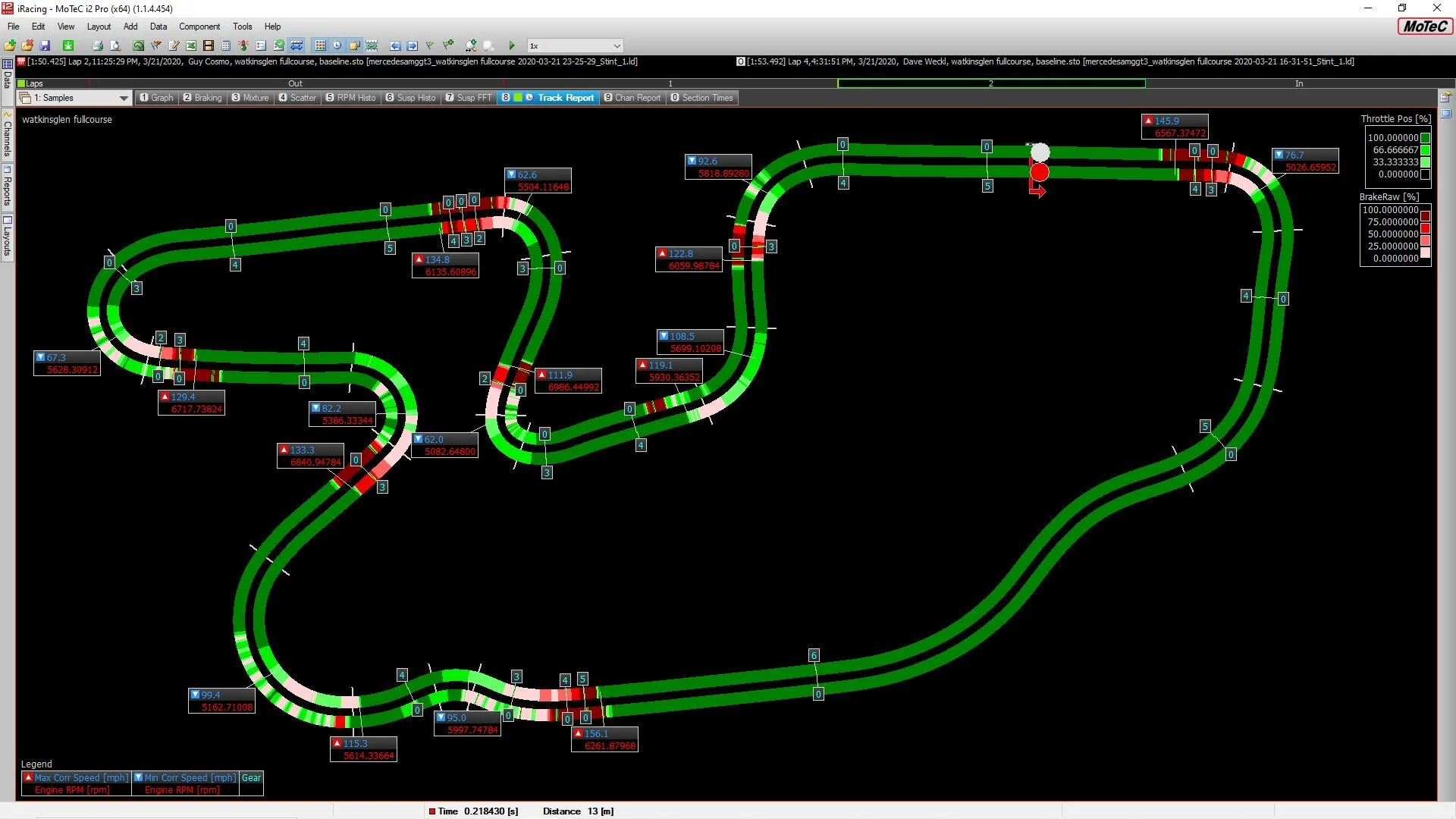Toggle the blue double-arrow toolbar button

[x=297, y=45]
